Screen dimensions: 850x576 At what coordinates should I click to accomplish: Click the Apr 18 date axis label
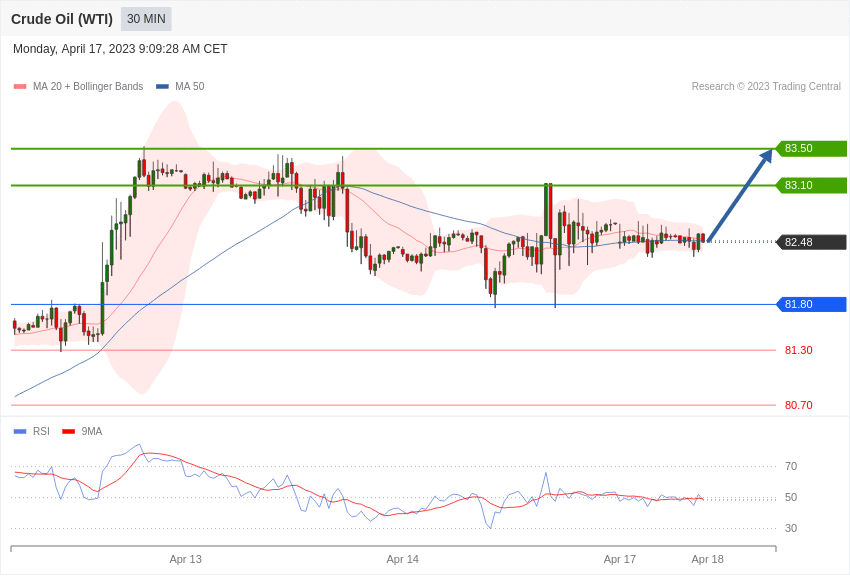707,559
